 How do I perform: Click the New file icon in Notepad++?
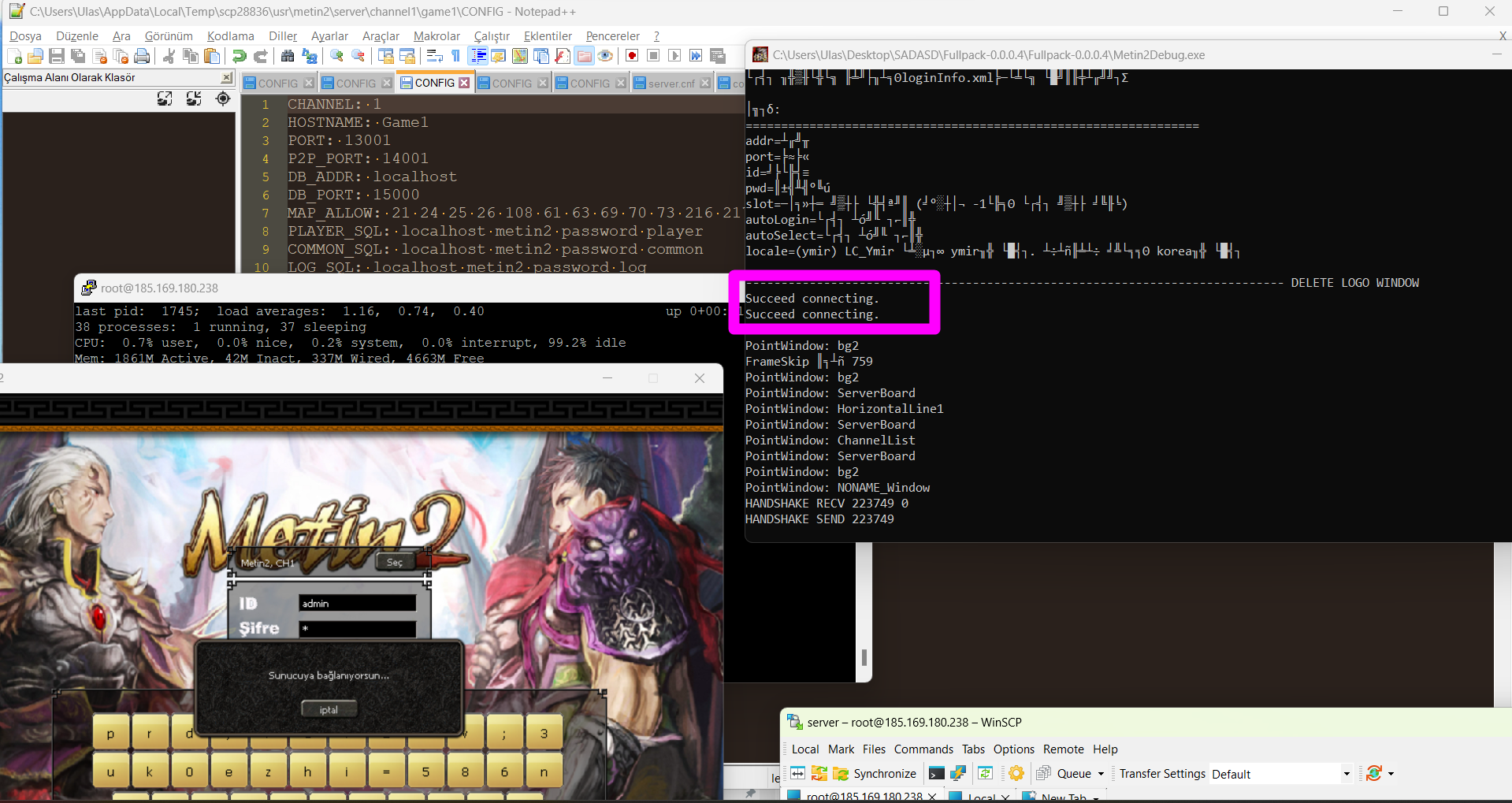[x=14, y=56]
